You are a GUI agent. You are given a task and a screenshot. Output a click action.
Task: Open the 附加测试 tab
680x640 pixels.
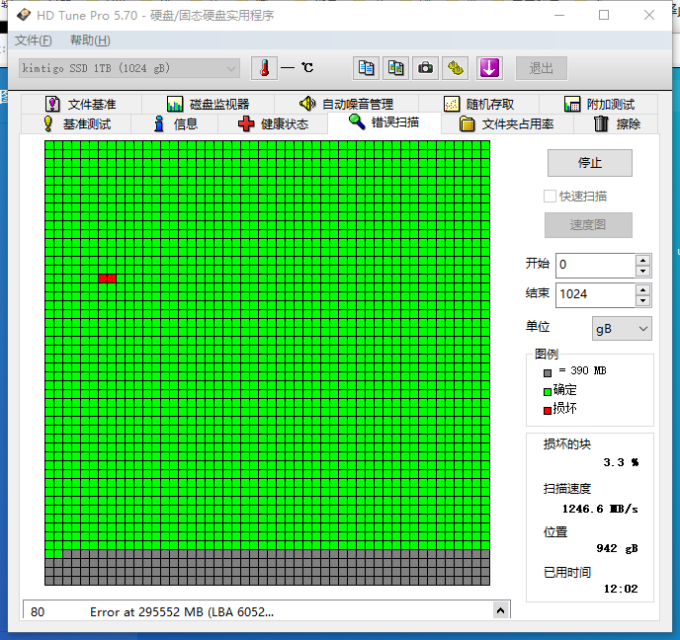599,104
